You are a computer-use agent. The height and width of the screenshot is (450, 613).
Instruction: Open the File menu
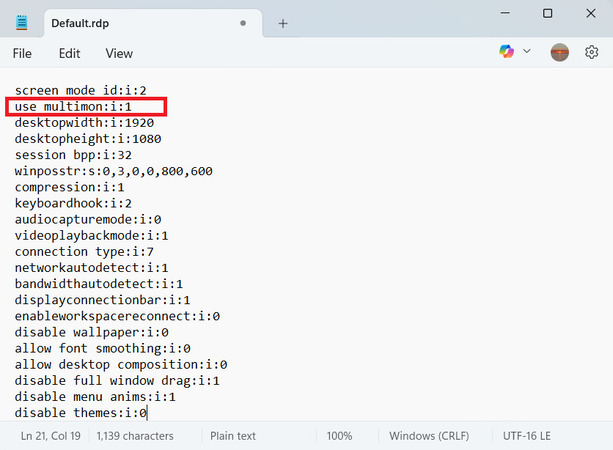click(22, 54)
